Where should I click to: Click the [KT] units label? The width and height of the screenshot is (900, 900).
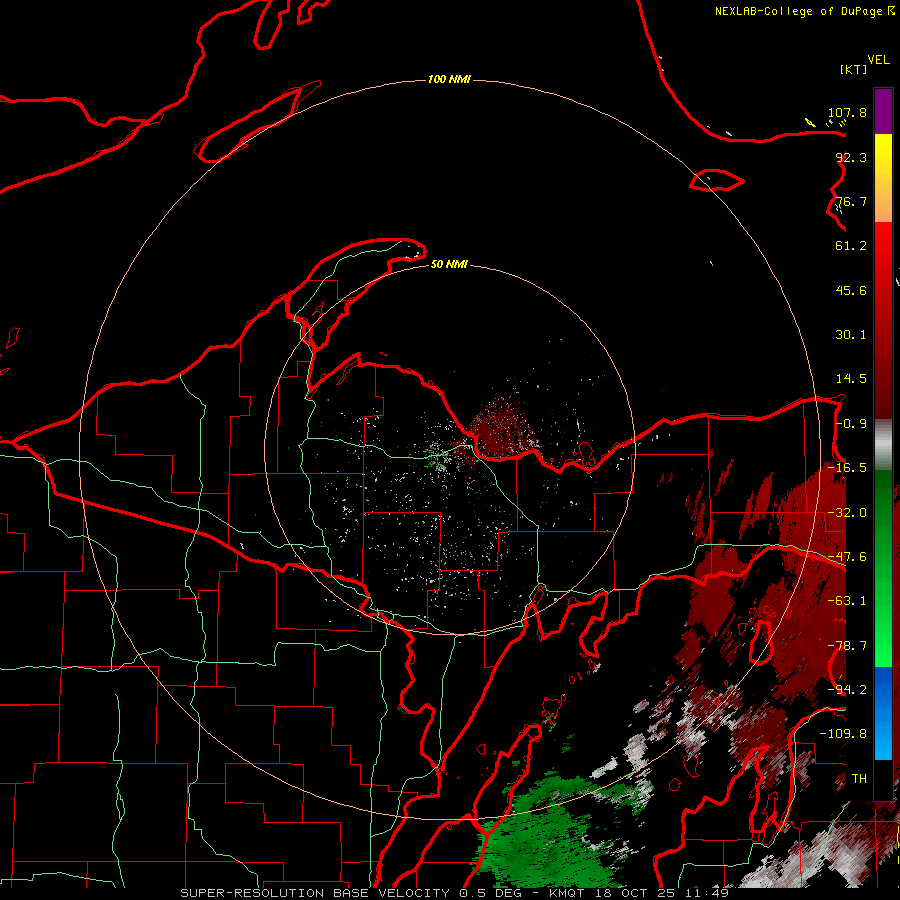[x=854, y=69]
